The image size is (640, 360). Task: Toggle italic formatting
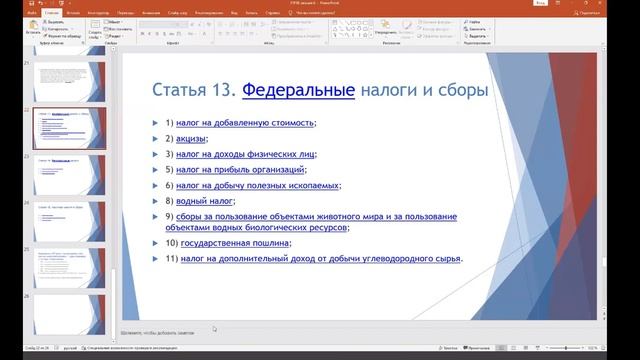(149, 34)
